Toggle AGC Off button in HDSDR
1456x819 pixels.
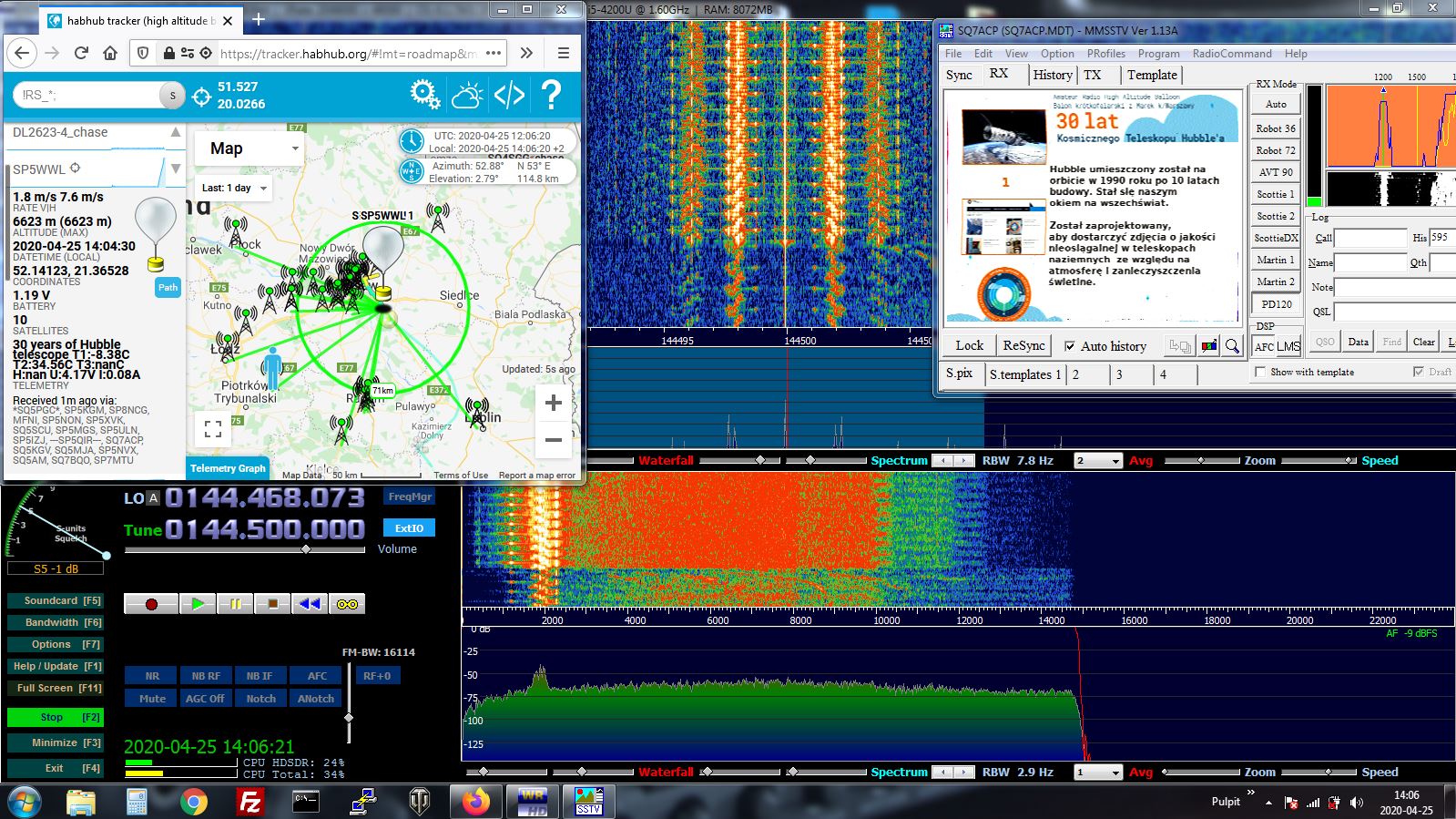(205, 699)
